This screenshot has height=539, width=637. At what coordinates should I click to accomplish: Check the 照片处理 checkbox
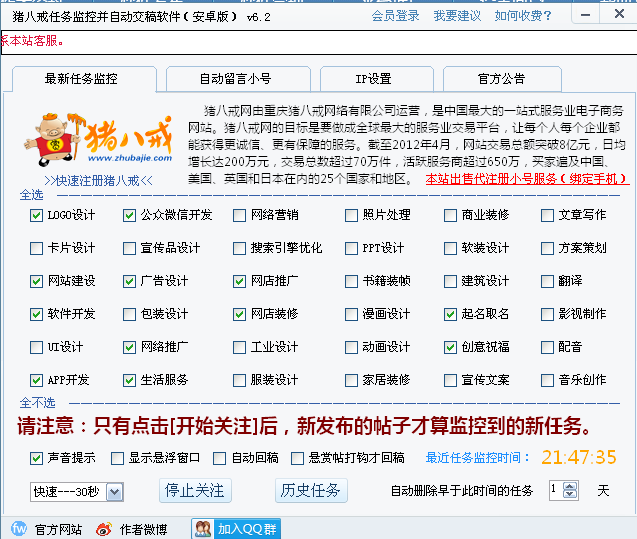(x=351, y=215)
